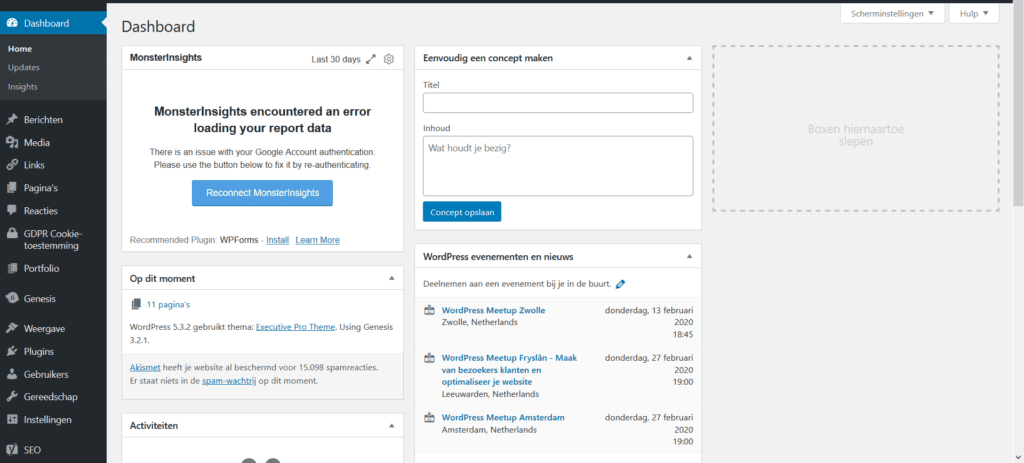
Task: Open Home submenu item
Action: (x=20, y=49)
